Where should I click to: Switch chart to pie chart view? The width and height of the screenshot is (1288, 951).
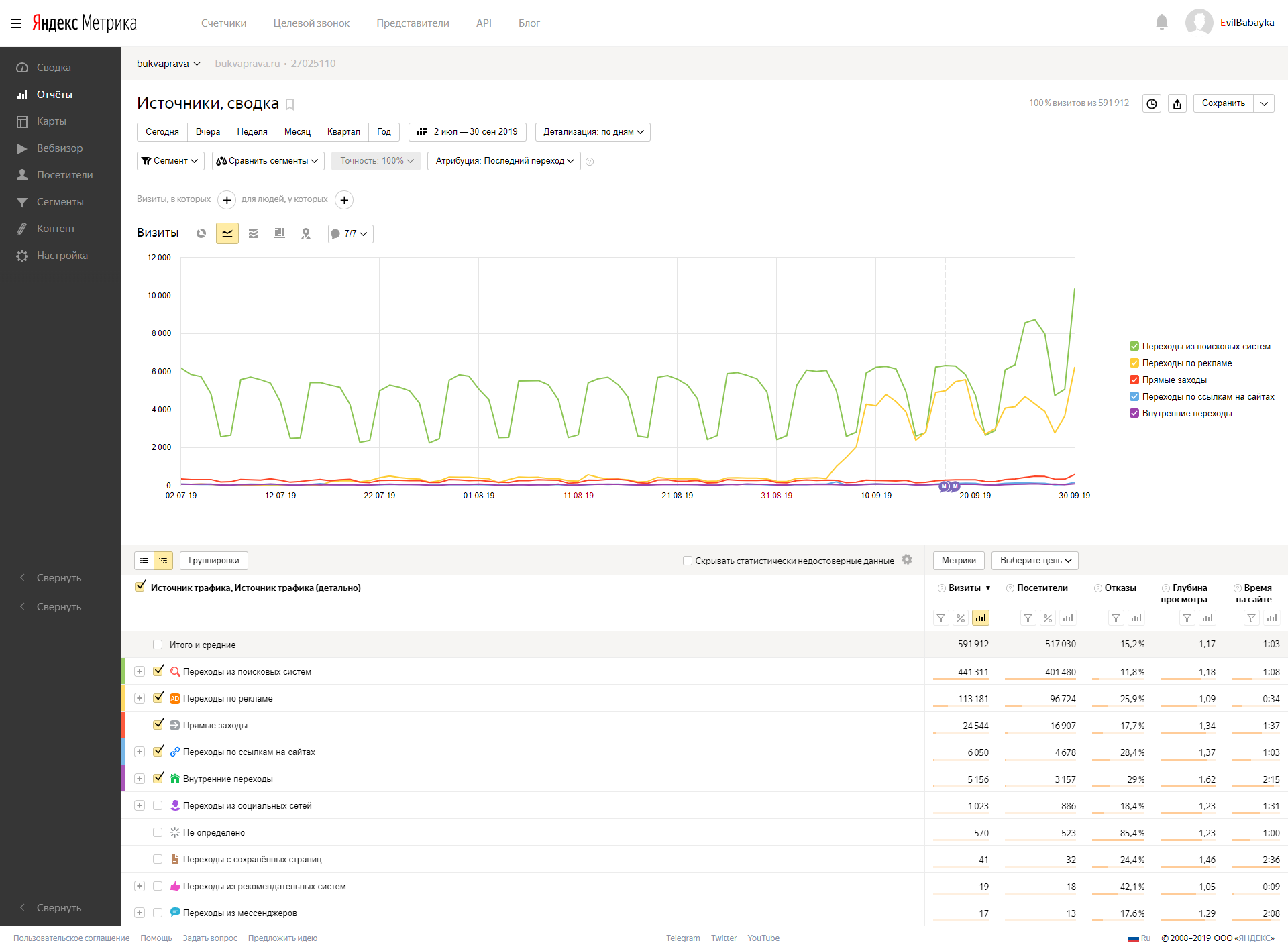tap(201, 233)
